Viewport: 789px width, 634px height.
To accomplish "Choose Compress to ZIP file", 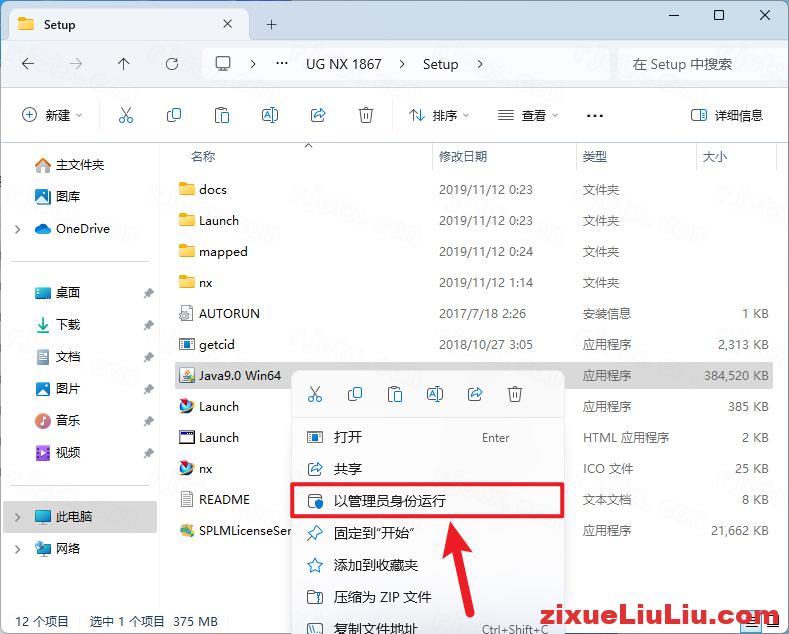I will click(428, 597).
